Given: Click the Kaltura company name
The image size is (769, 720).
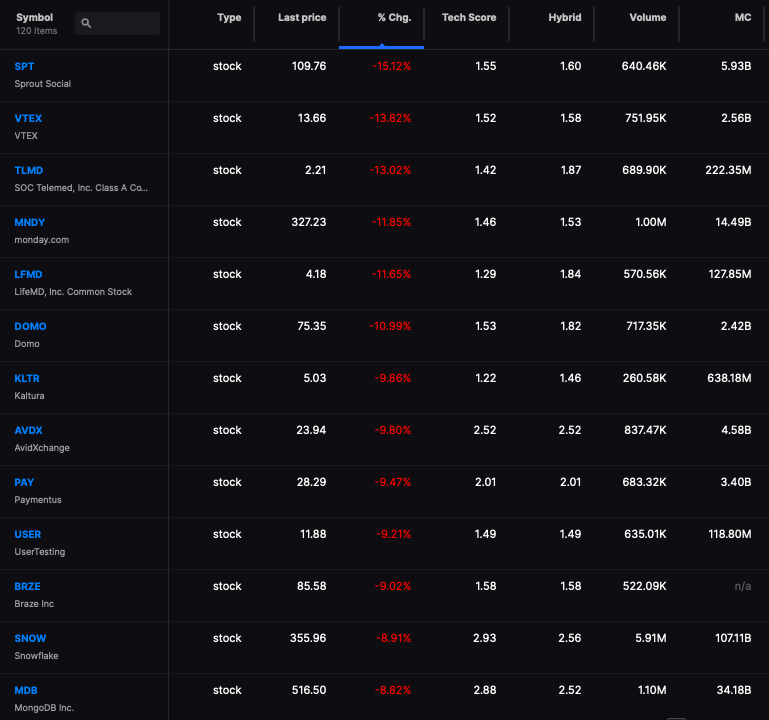Looking at the screenshot, I should tap(29, 396).
